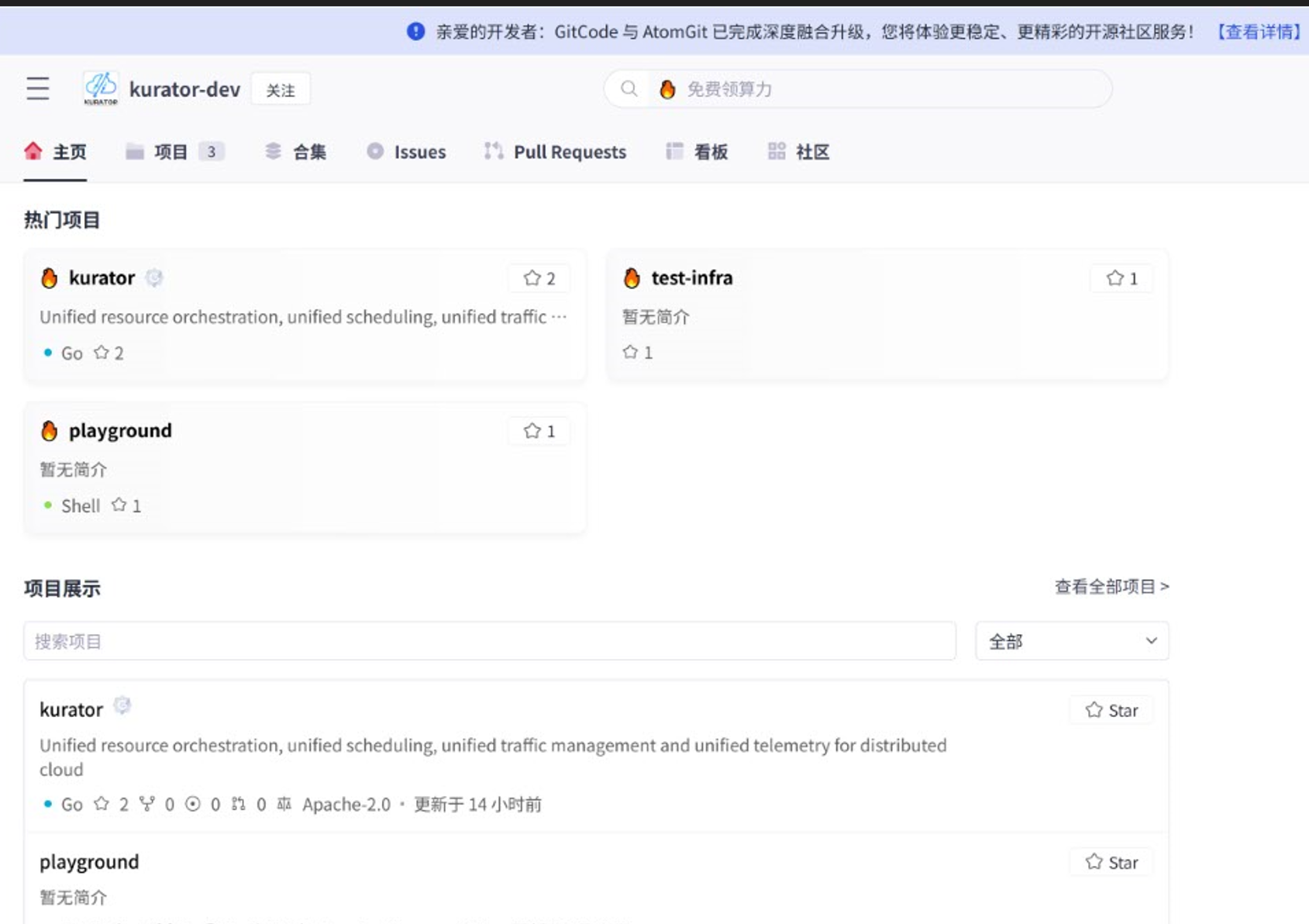The height and width of the screenshot is (924, 1309).
Task: Click the 搜索项目 search input field
Action: click(x=488, y=641)
